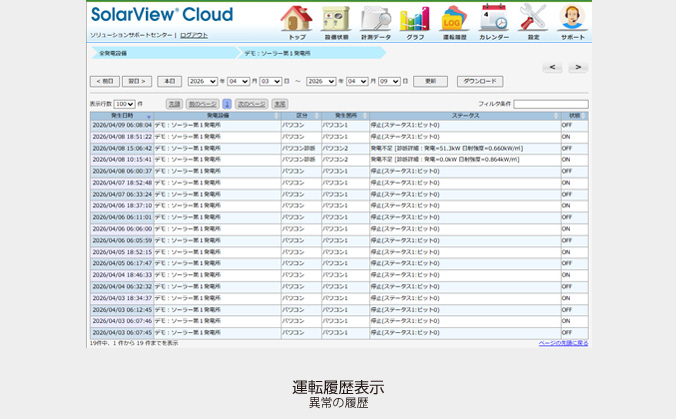Screen dimensions: 676x420
Task: Click the フィルタ条件 filter input field
Action: pyautogui.click(x=550, y=104)
